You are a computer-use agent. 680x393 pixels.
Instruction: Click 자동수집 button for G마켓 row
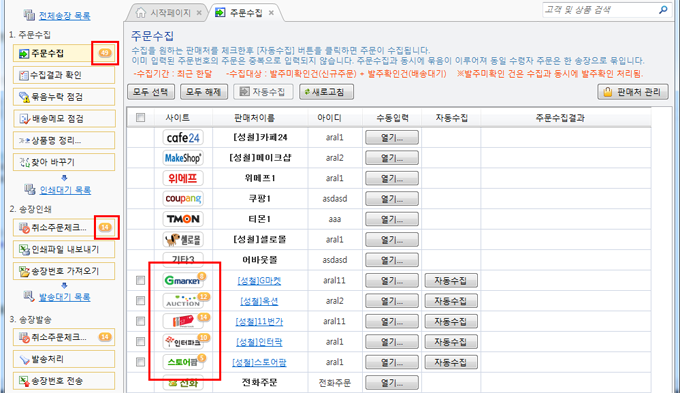pos(451,281)
